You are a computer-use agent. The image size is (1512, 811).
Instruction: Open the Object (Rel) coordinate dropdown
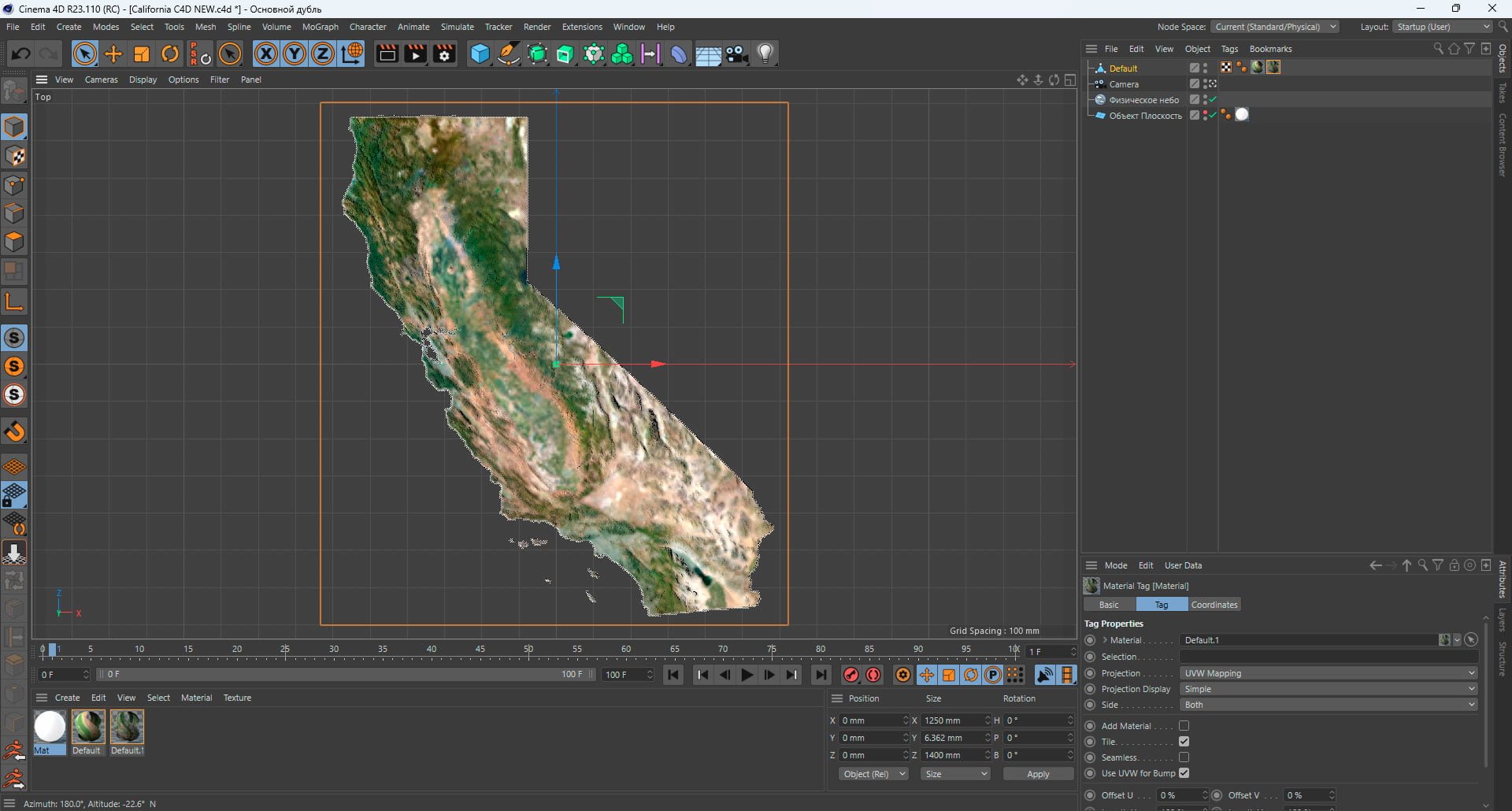(873, 774)
